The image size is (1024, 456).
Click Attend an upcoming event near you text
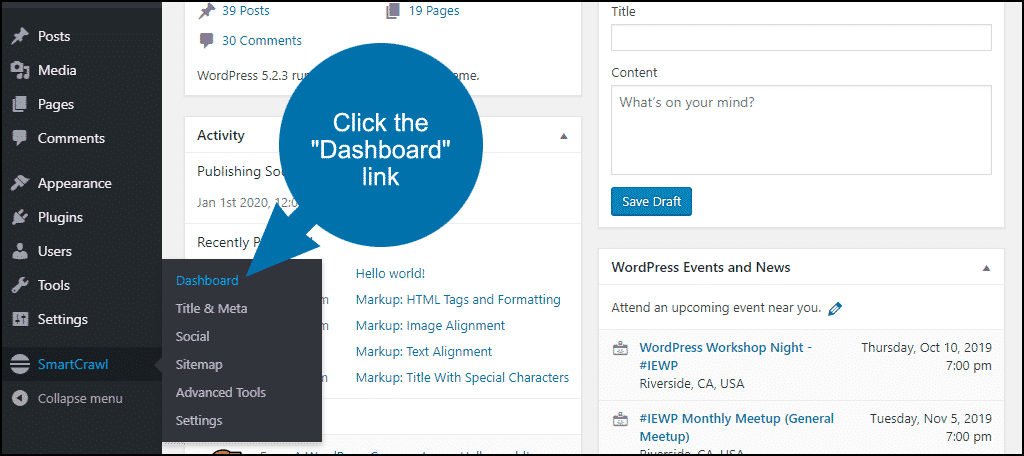point(716,308)
